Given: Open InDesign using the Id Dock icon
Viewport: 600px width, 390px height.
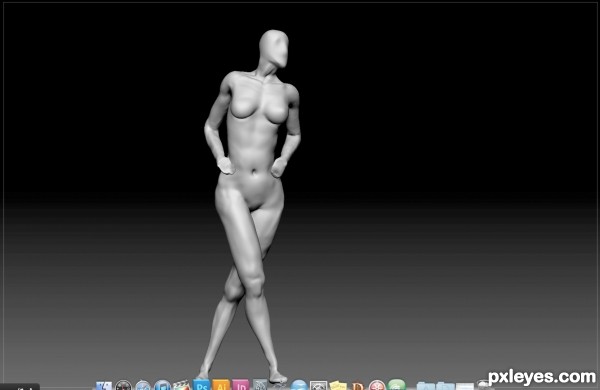Looking at the screenshot, I should 241,385.
